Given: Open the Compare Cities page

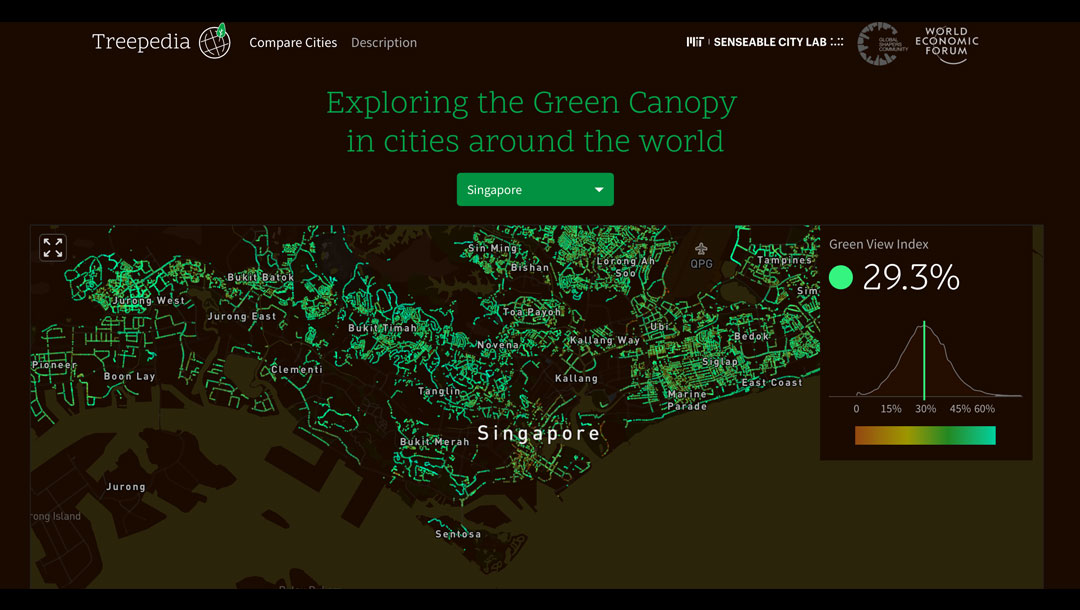Looking at the screenshot, I should (293, 43).
